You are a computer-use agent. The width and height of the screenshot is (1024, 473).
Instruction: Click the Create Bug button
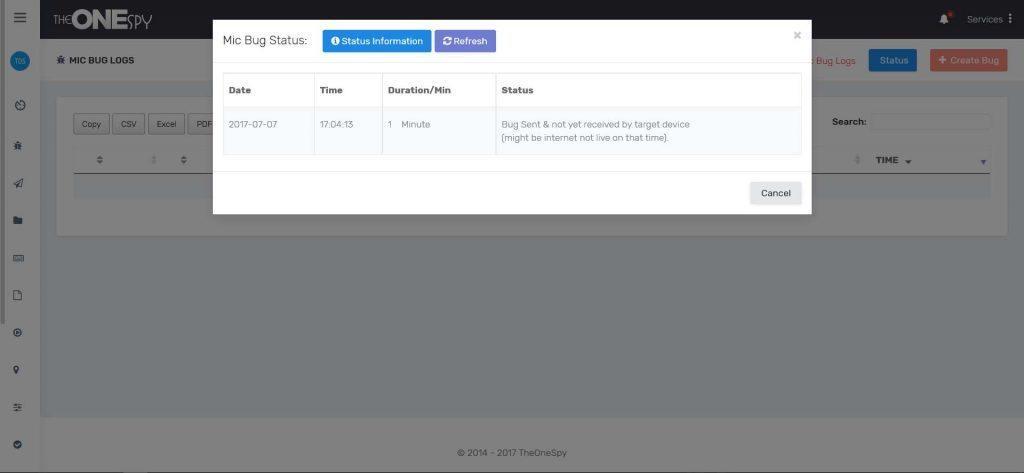968,60
